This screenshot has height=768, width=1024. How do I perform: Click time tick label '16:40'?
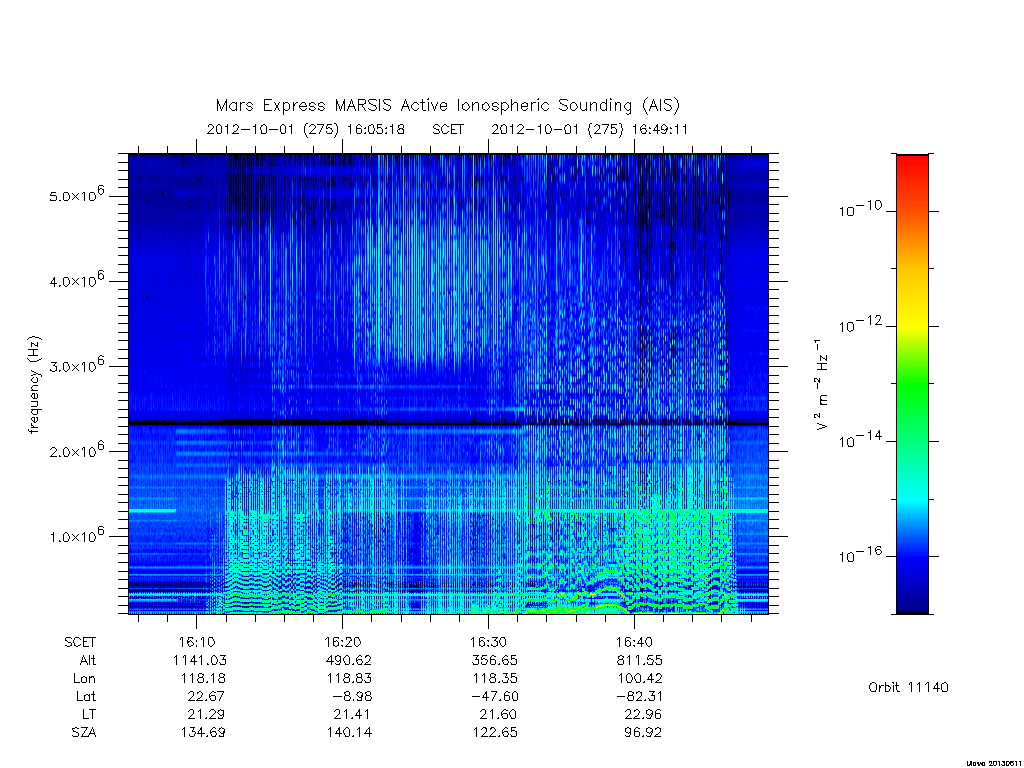(633, 643)
